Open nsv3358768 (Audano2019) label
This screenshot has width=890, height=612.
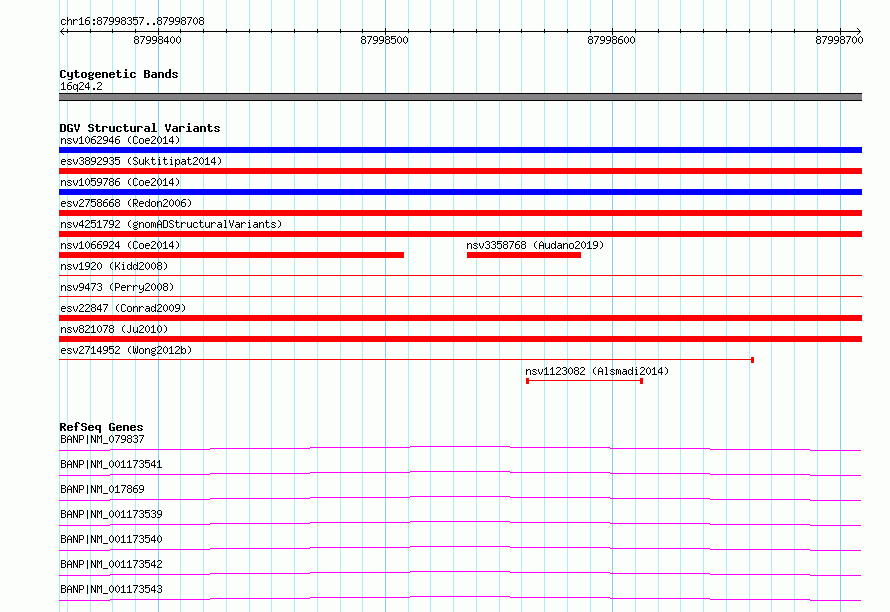point(535,245)
